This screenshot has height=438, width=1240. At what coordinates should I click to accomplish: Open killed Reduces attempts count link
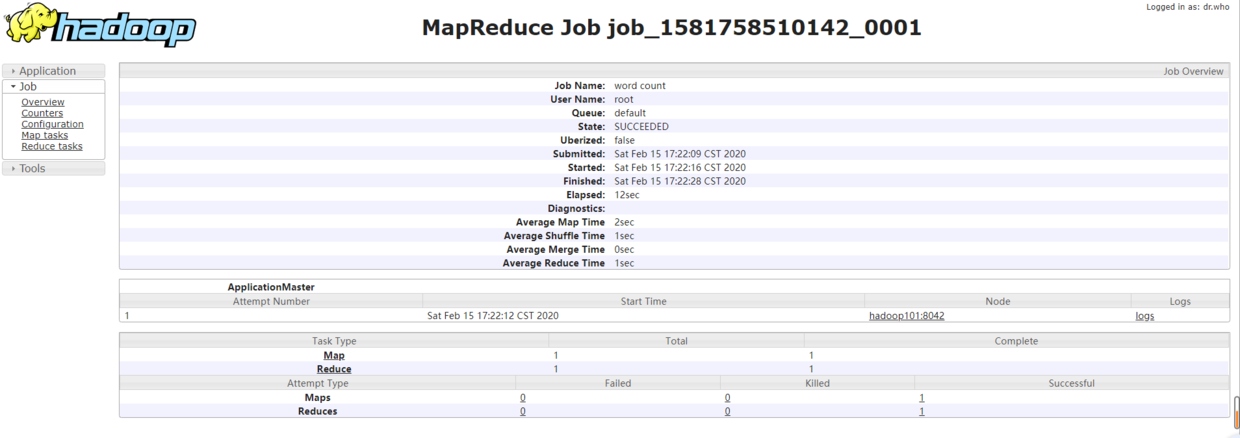tap(727, 412)
